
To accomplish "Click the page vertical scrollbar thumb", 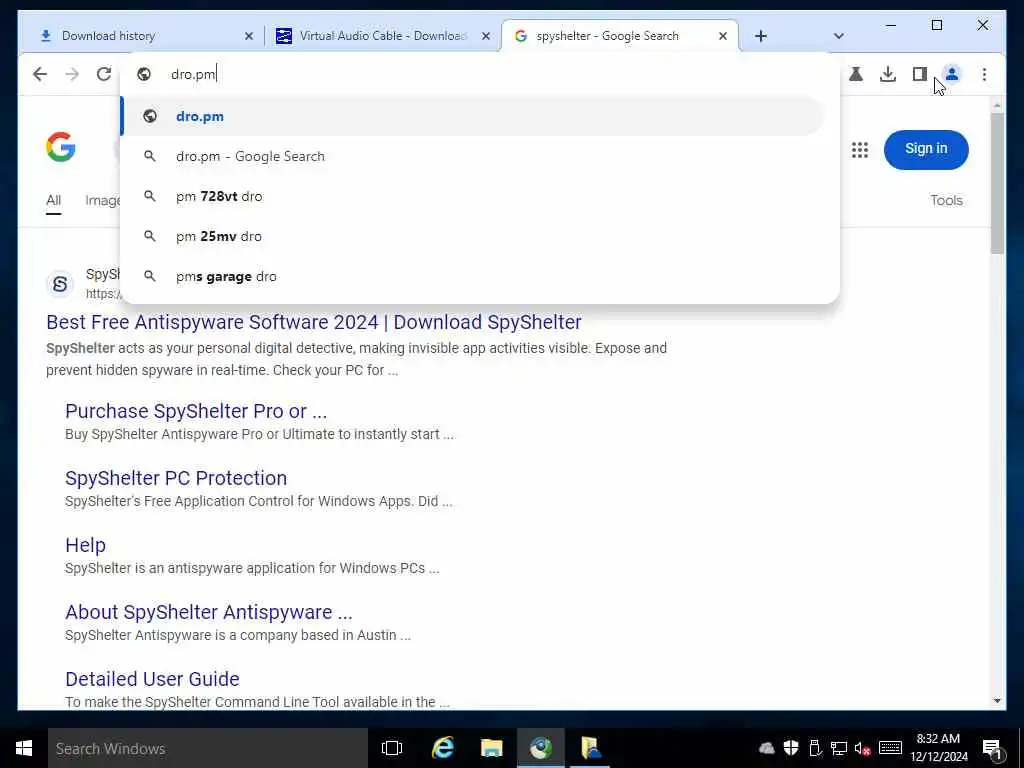I will tap(997, 184).
